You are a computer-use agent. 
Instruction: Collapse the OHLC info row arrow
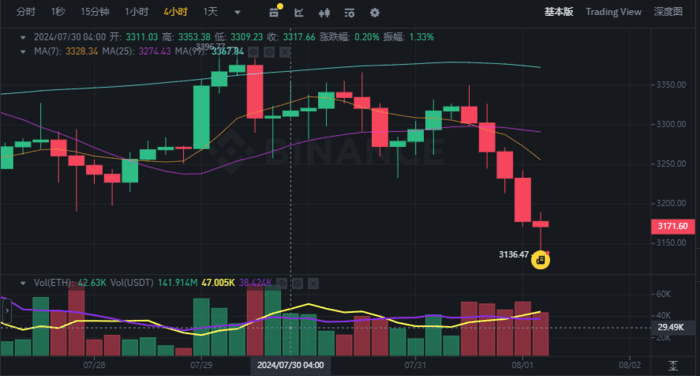(x=23, y=37)
